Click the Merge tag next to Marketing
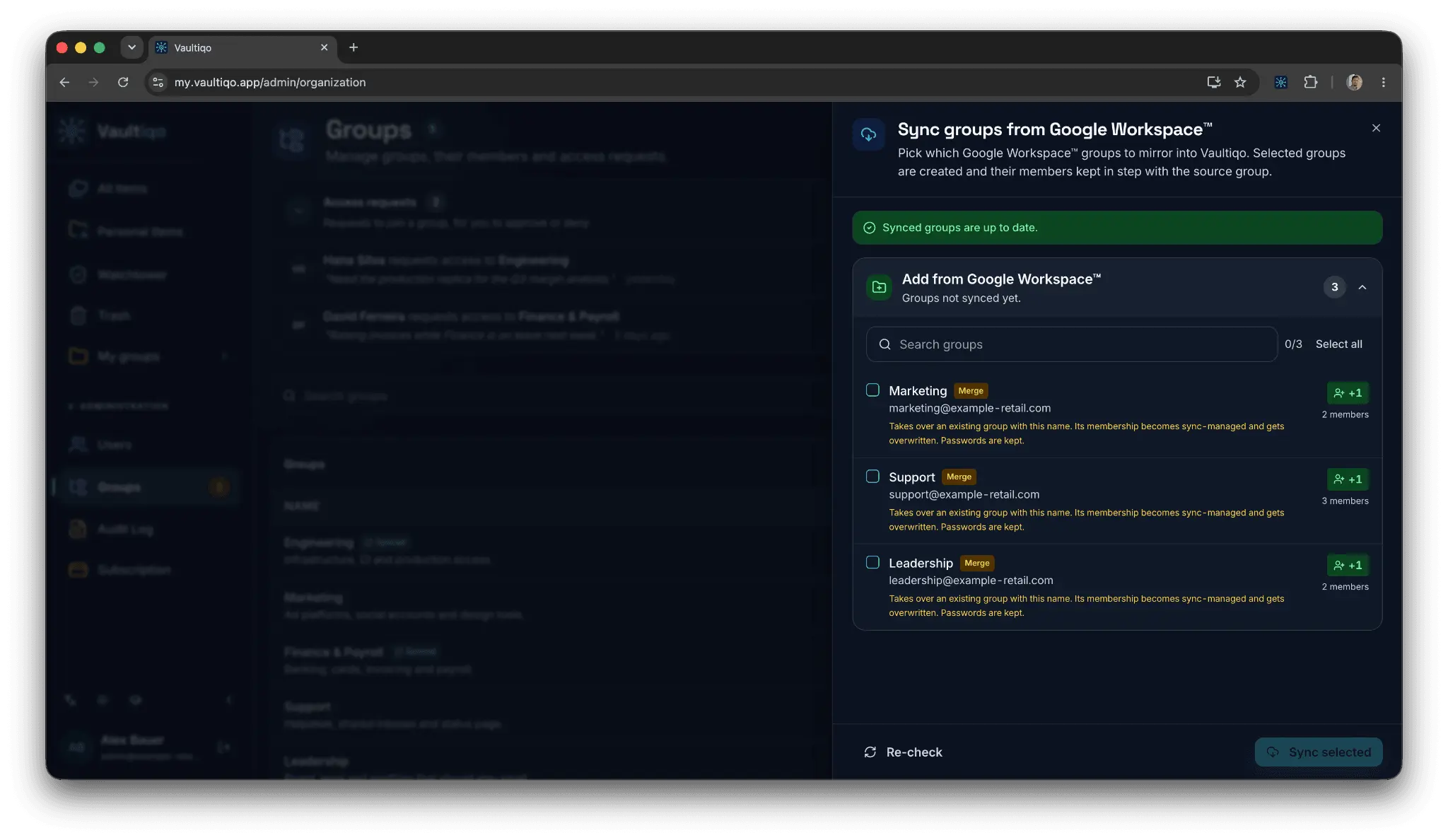 click(971, 391)
